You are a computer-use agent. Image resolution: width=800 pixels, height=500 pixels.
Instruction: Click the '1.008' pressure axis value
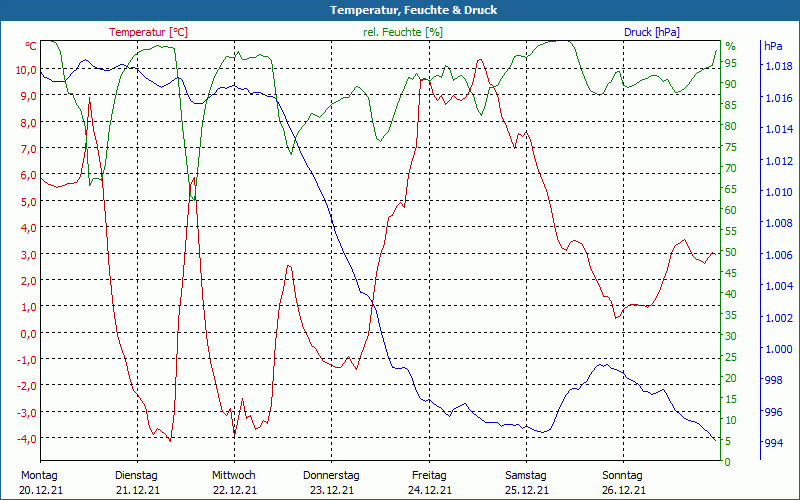pyautogui.click(x=779, y=223)
